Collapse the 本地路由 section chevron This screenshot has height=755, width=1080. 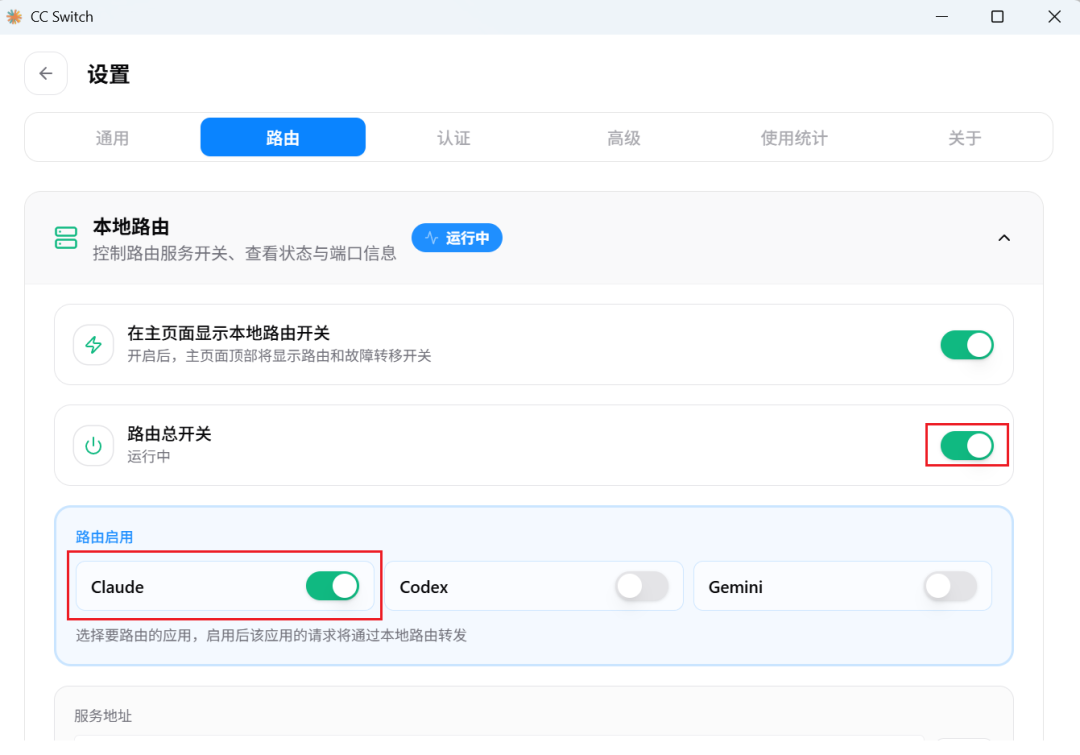coord(1004,238)
